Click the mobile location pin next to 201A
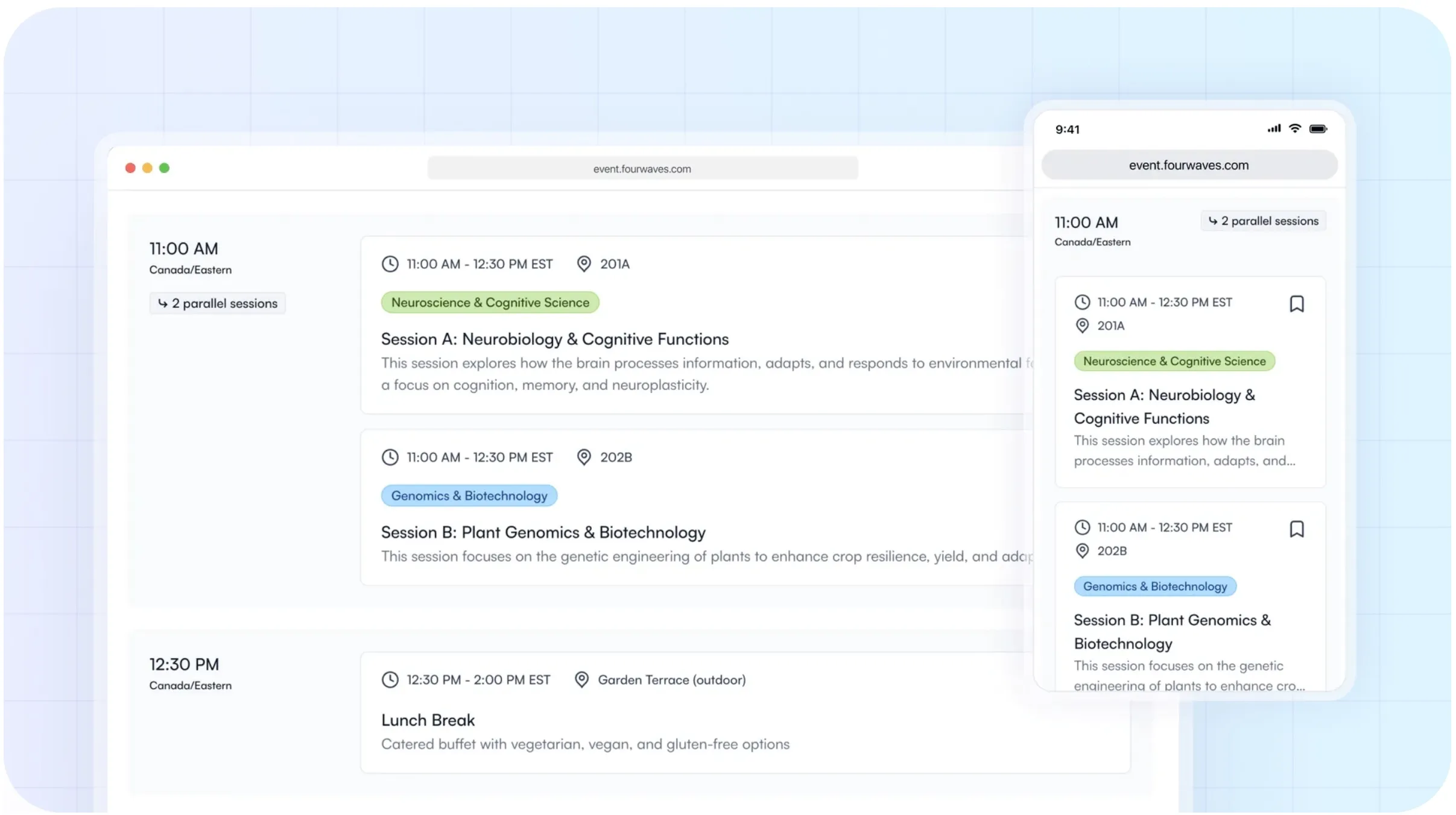The height and width of the screenshot is (815, 1456). (1082, 326)
